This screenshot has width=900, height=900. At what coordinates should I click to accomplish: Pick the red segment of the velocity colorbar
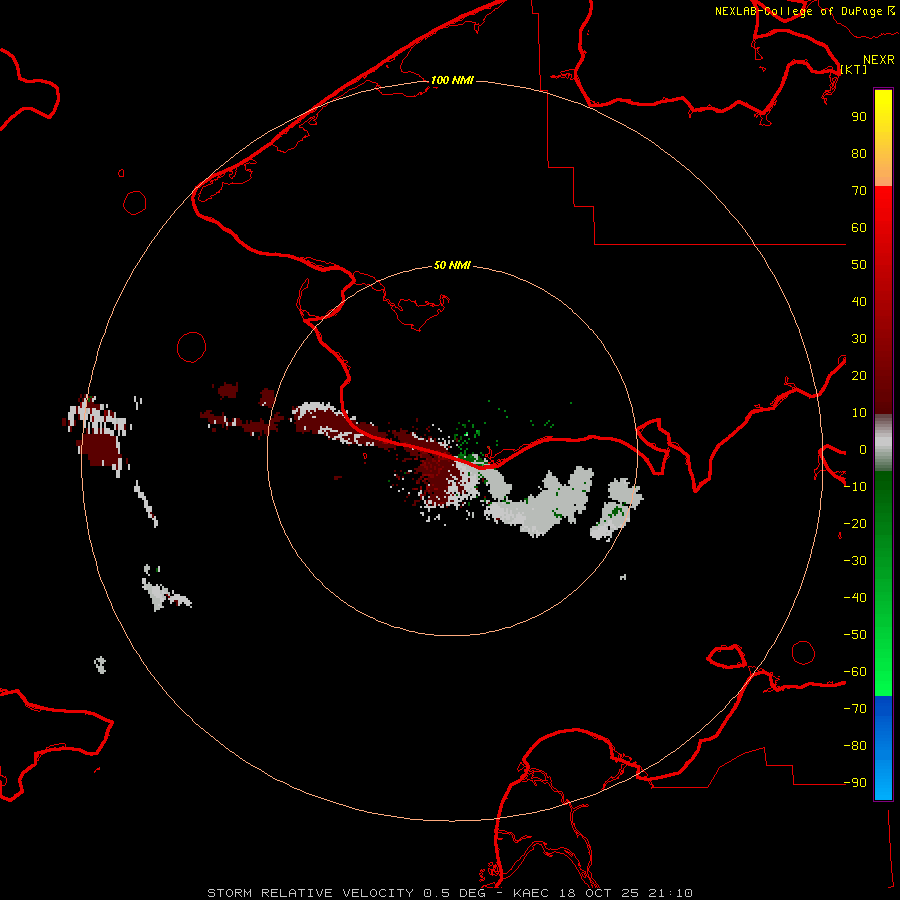883,300
